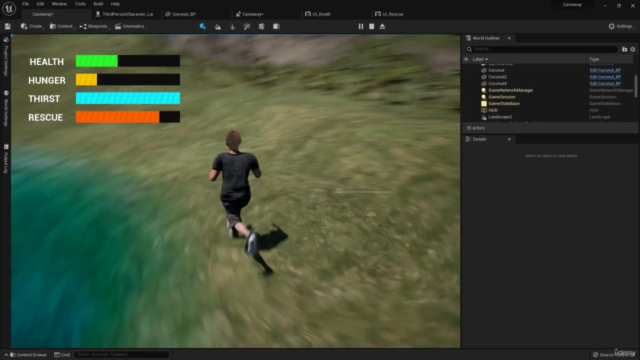Screen dimensions: 640x360
Task: Close the Details tab
Action: [509, 140]
